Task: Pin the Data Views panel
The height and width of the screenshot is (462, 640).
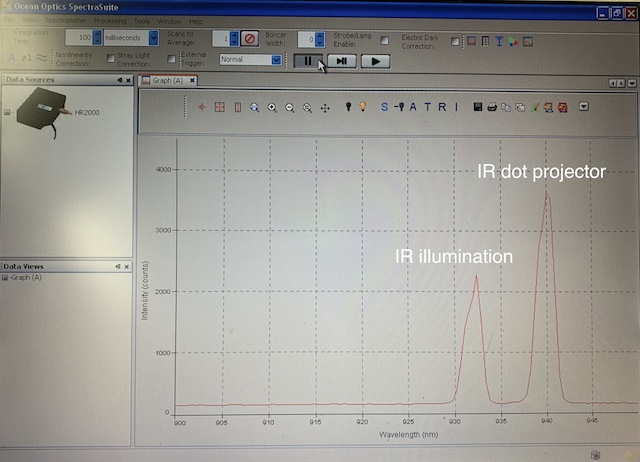Action: coord(118,267)
